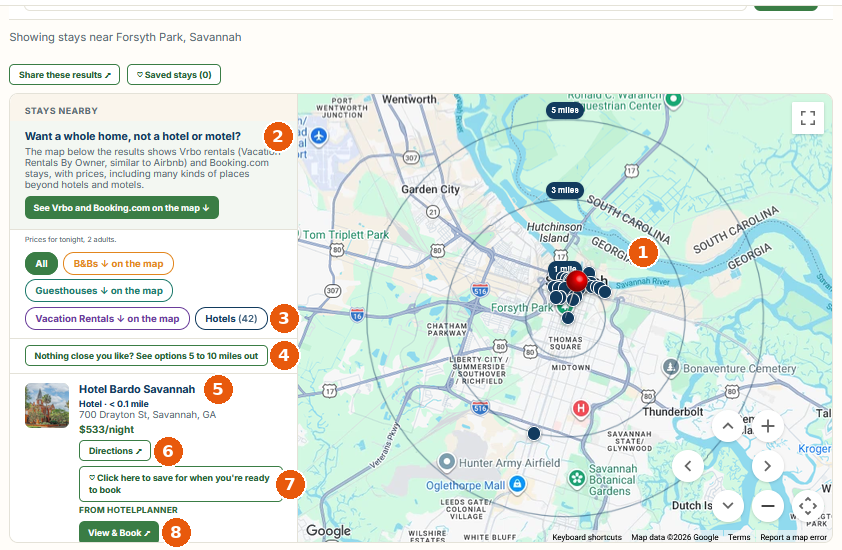
Task: Click the '$533/night' price text
Action: point(106,429)
